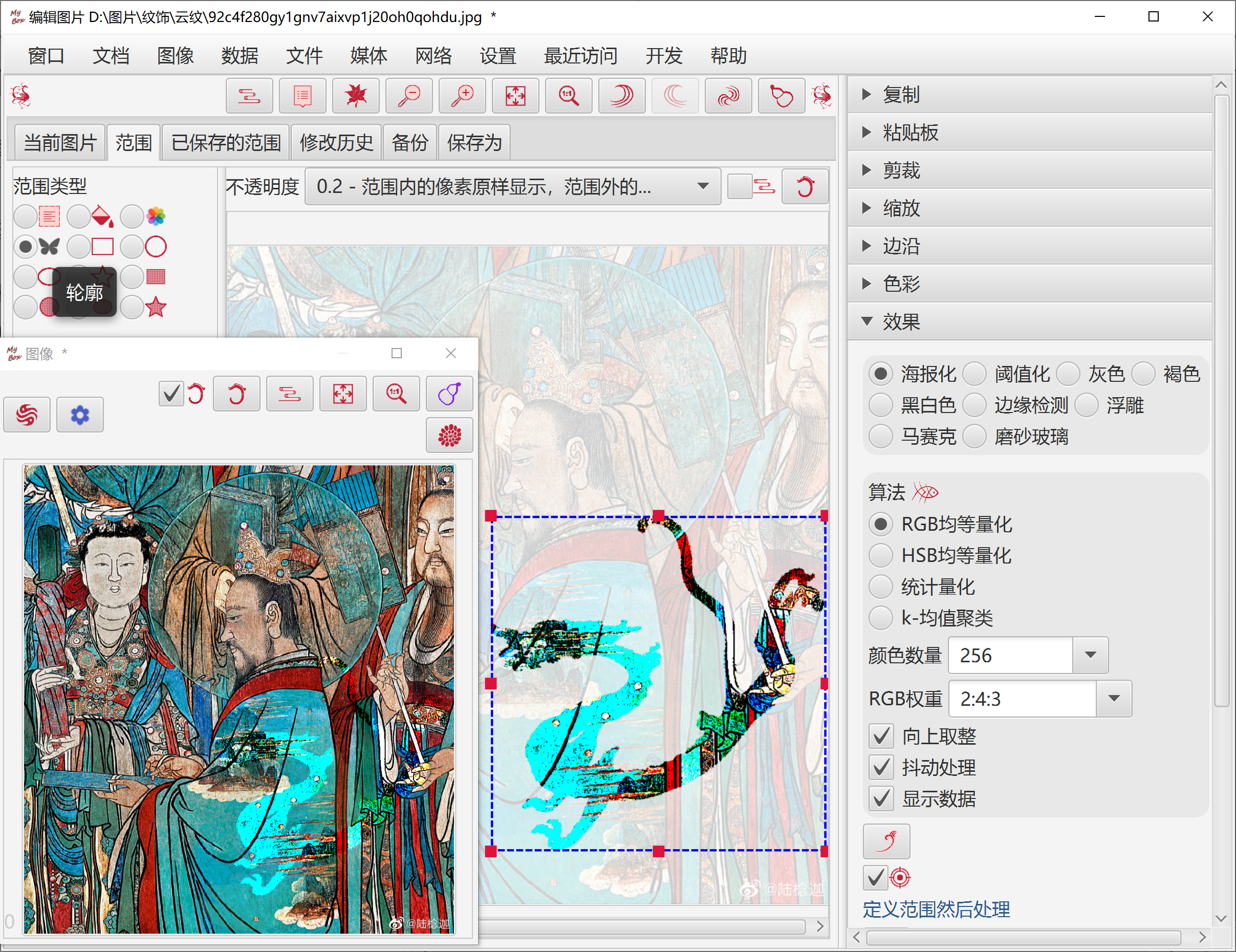Click the purple gourd icon in 图像 window

[x=449, y=394]
